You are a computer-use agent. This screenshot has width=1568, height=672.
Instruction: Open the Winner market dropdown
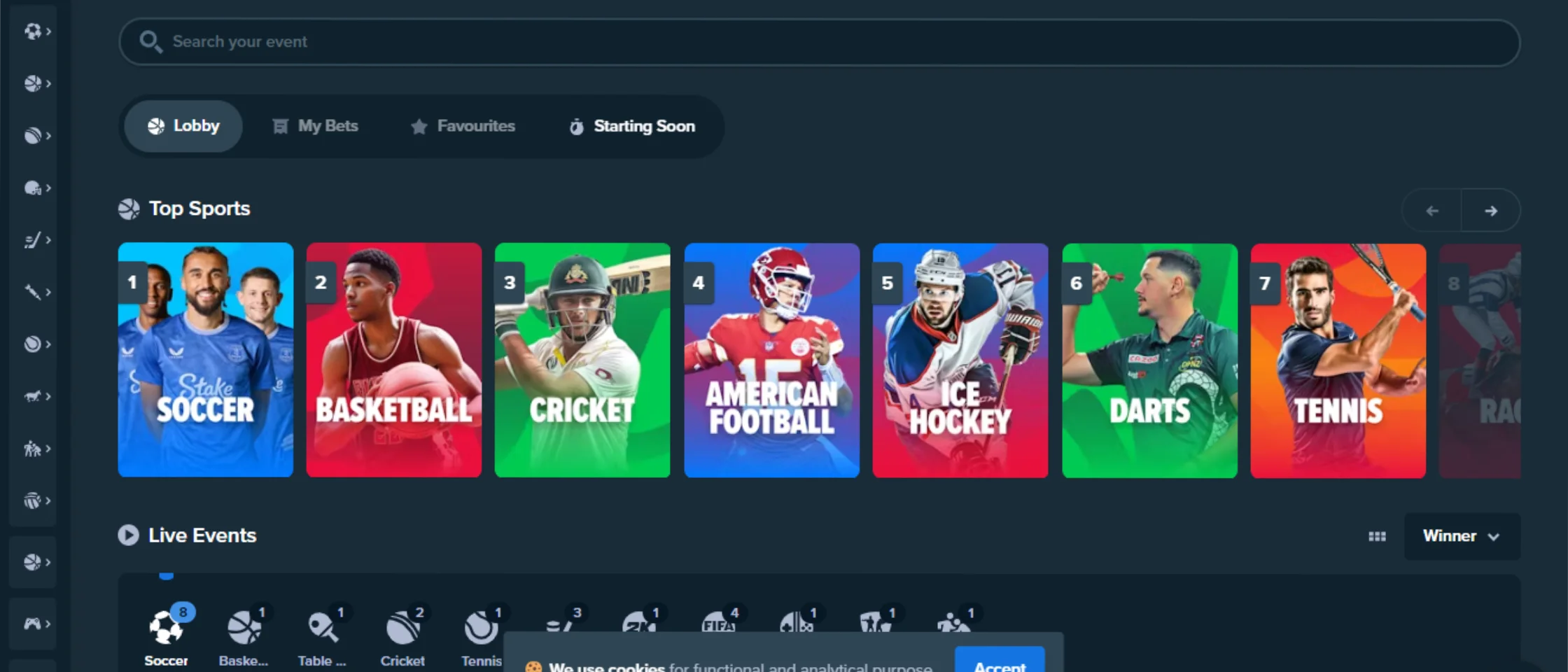click(x=1462, y=536)
